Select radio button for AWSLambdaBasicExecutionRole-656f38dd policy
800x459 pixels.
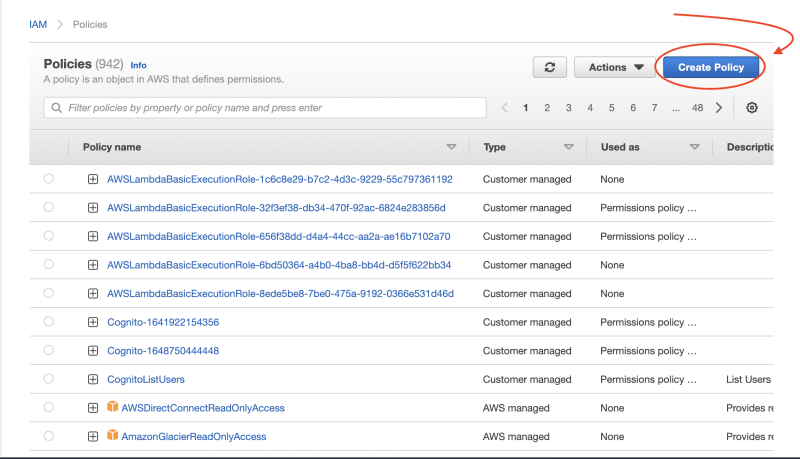(x=48, y=236)
